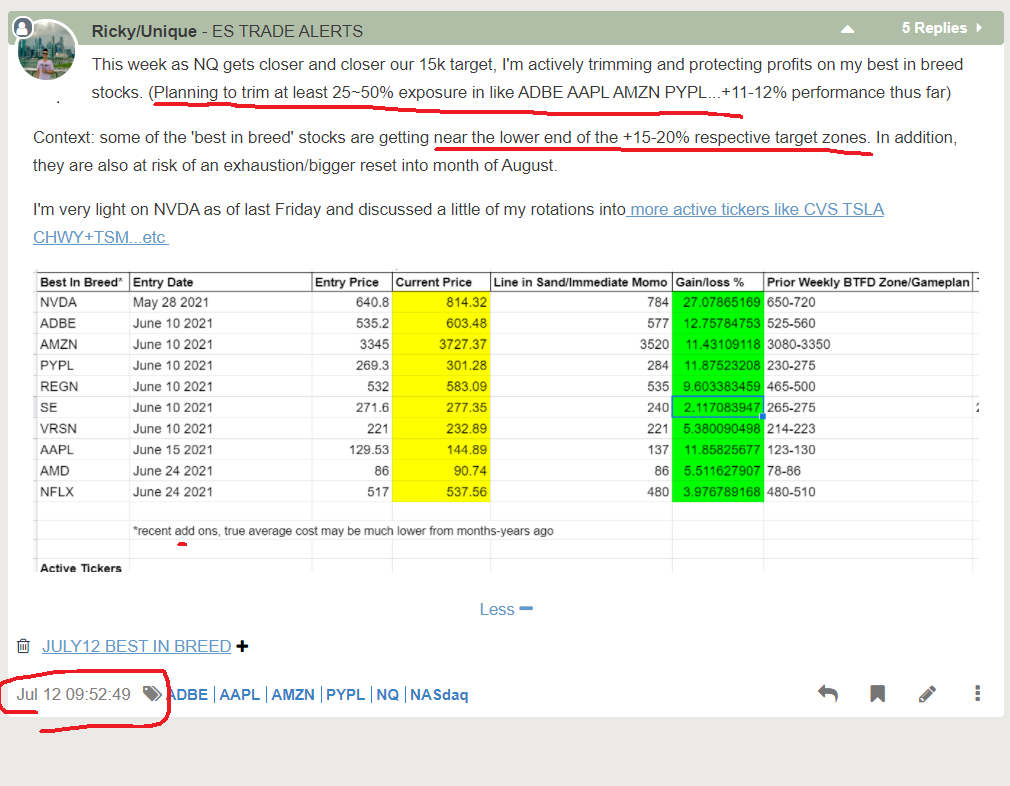Select highlighted gain cell 2.117083947
1010x786 pixels.
pos(718,407)
